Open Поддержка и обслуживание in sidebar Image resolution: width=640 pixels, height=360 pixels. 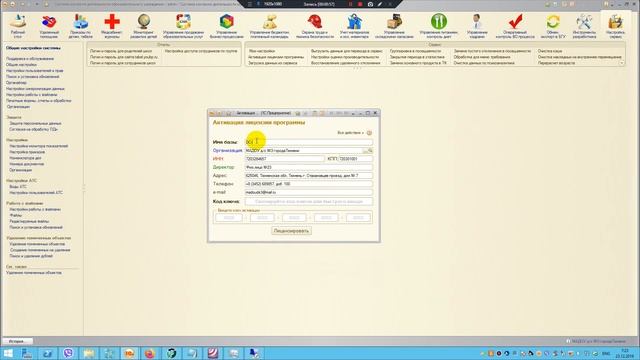[x=30, y=59]
